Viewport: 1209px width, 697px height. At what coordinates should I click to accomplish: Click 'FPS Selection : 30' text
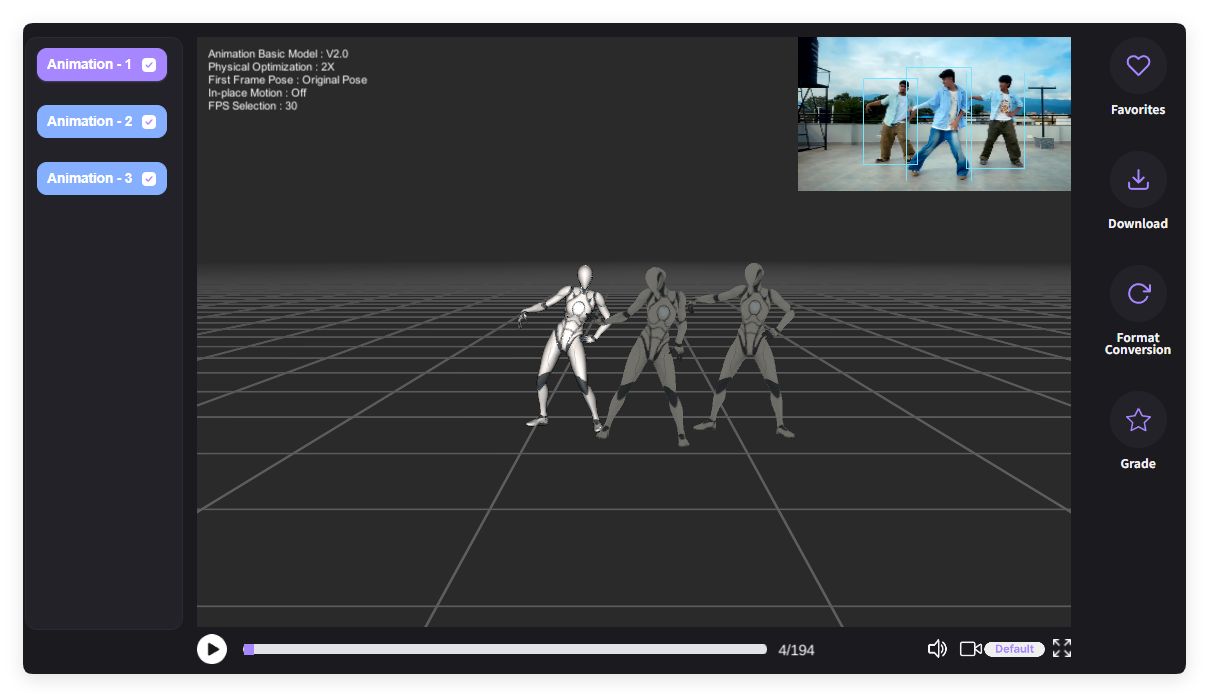pyautogui.click(x=252, y=106)
